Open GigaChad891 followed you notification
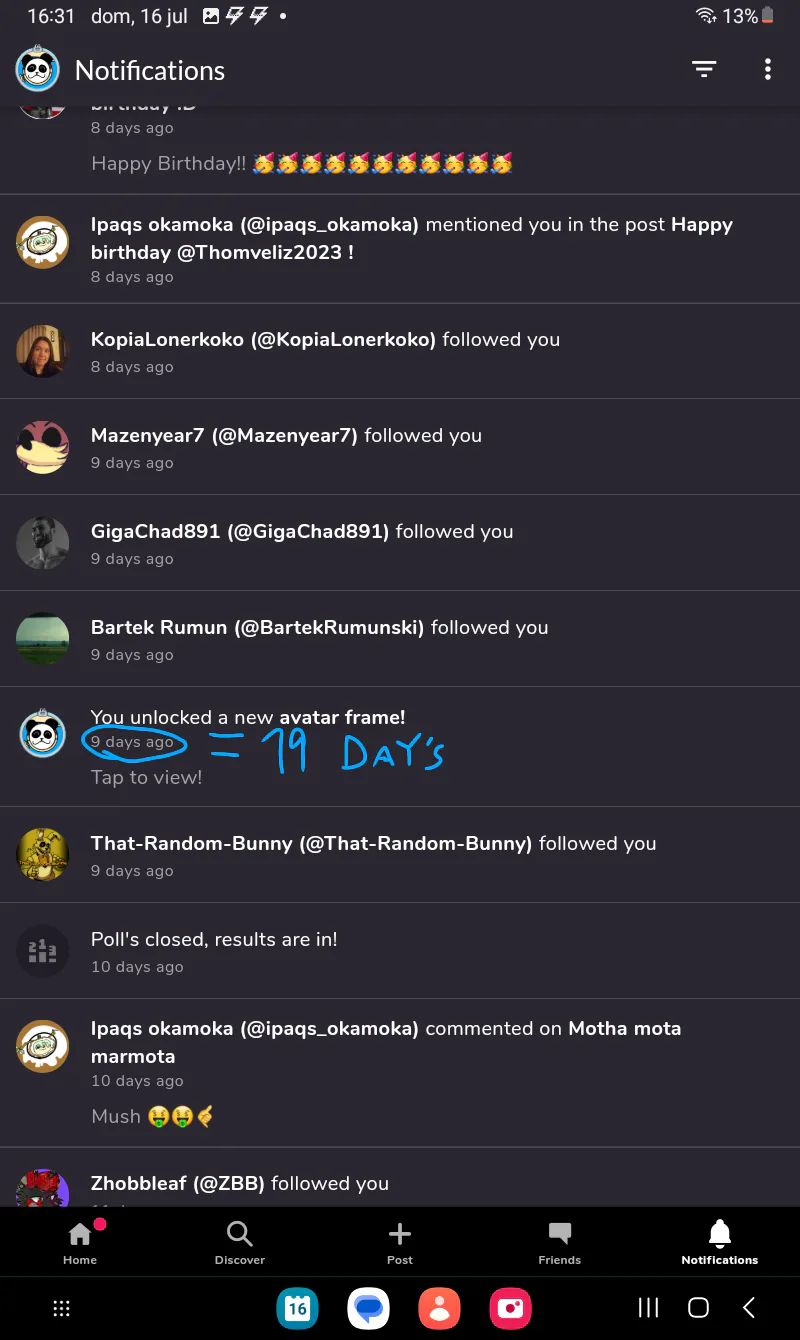This screenshot has height=1340, width=800. coord(400,543)
